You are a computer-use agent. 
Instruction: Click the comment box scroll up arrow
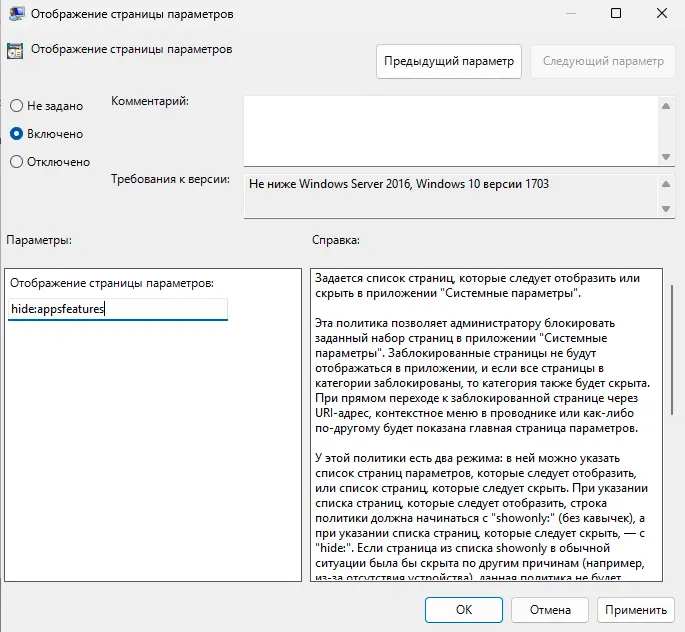665,104
